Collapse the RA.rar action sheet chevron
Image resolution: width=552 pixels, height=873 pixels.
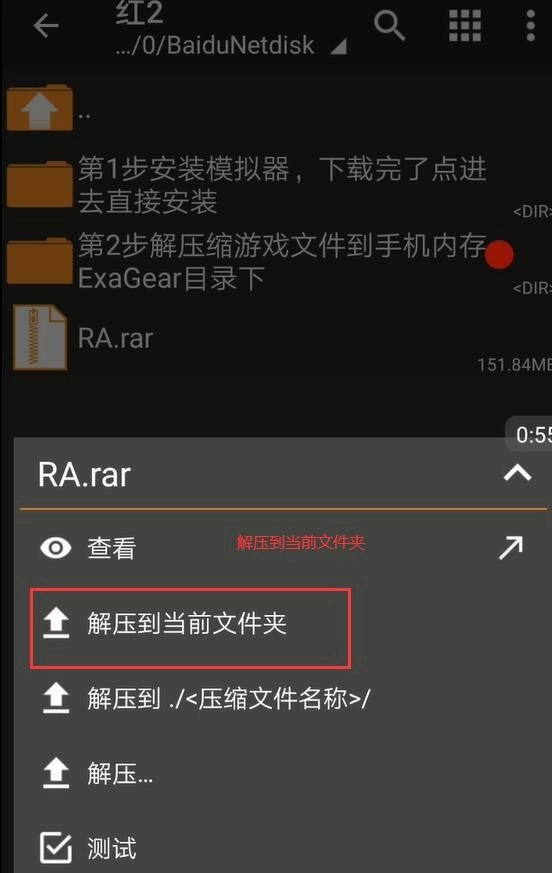[517, 473]
